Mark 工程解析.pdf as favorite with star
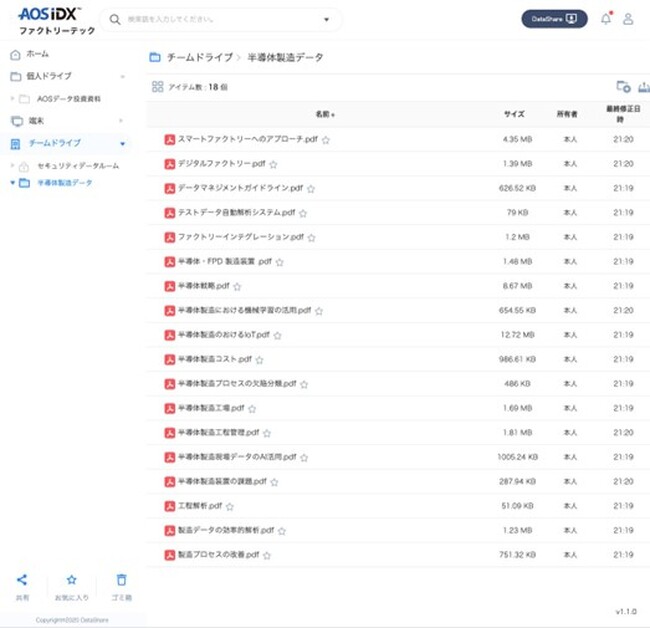This screenshot has width=650, height=628. click(230, 506)
